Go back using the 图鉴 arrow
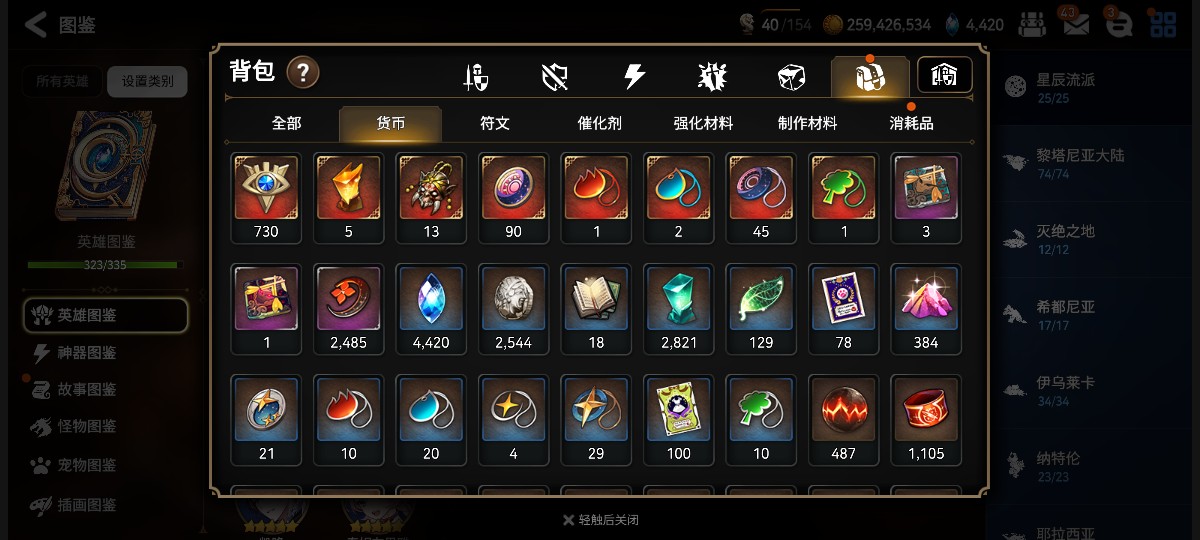Image resolution: width=1200 pixels, height=540 pixels. click(x=60, y=25)
